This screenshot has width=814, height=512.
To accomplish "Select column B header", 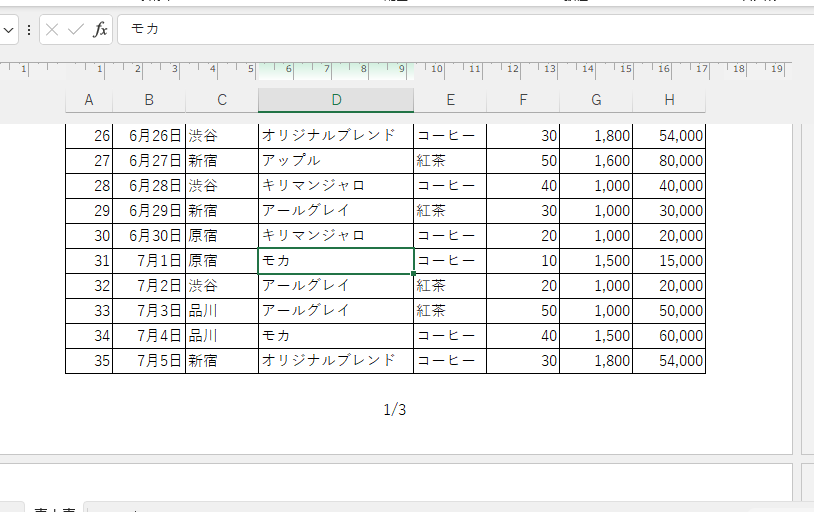I will 149,100.
